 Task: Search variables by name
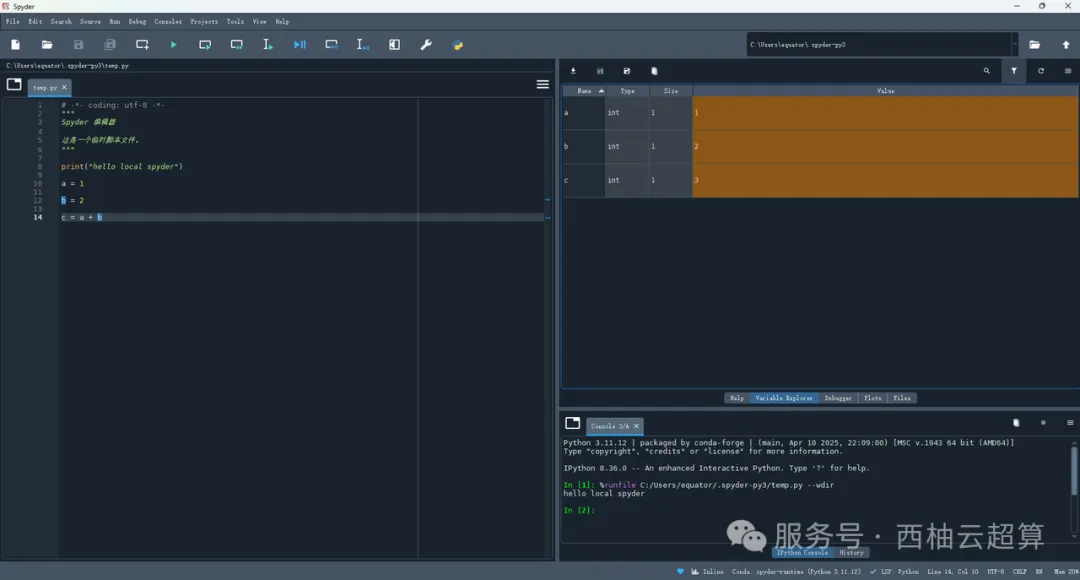tap(986, 71)
